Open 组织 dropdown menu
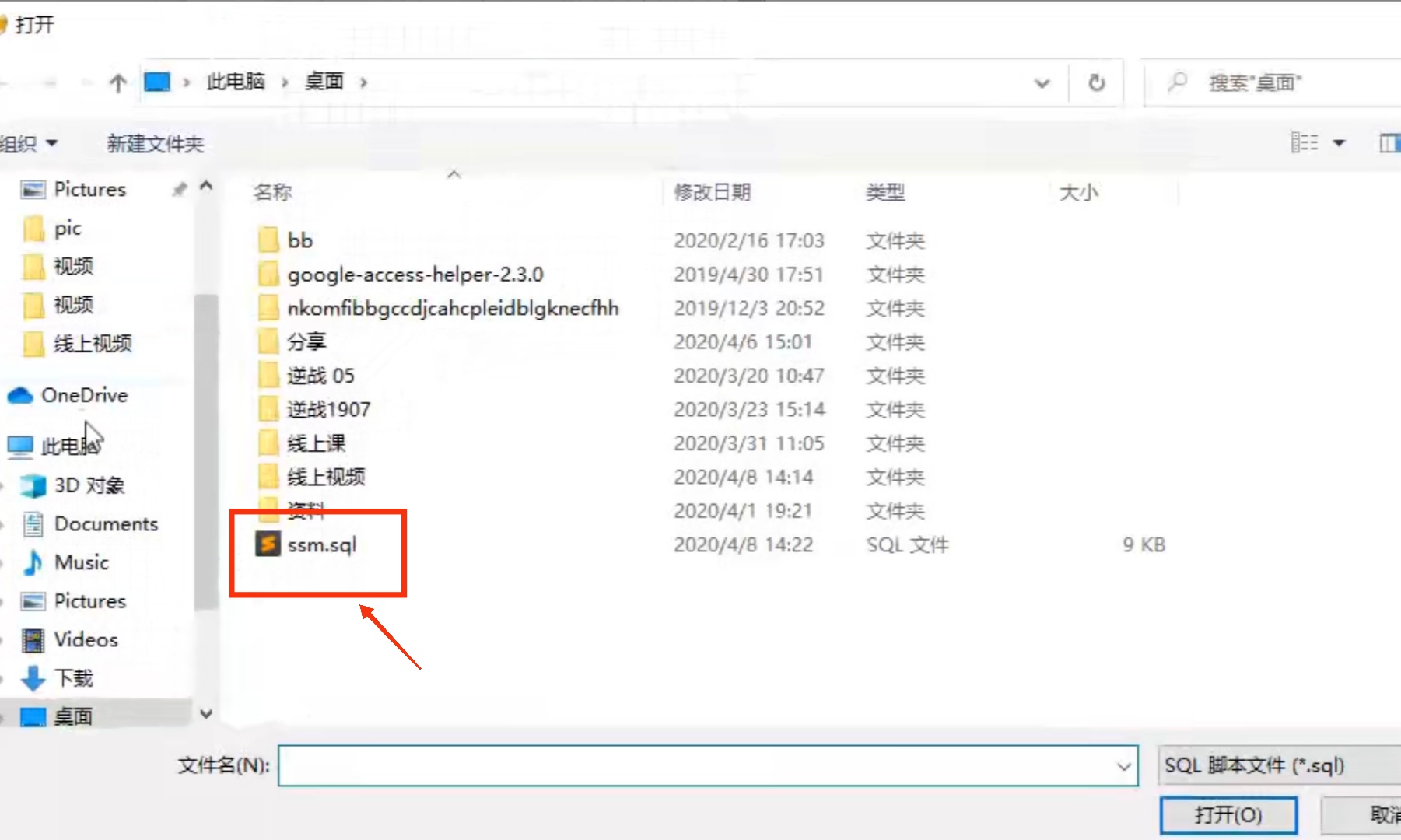The width and height of the screenshot is (1401, 840). pos(29,143)
